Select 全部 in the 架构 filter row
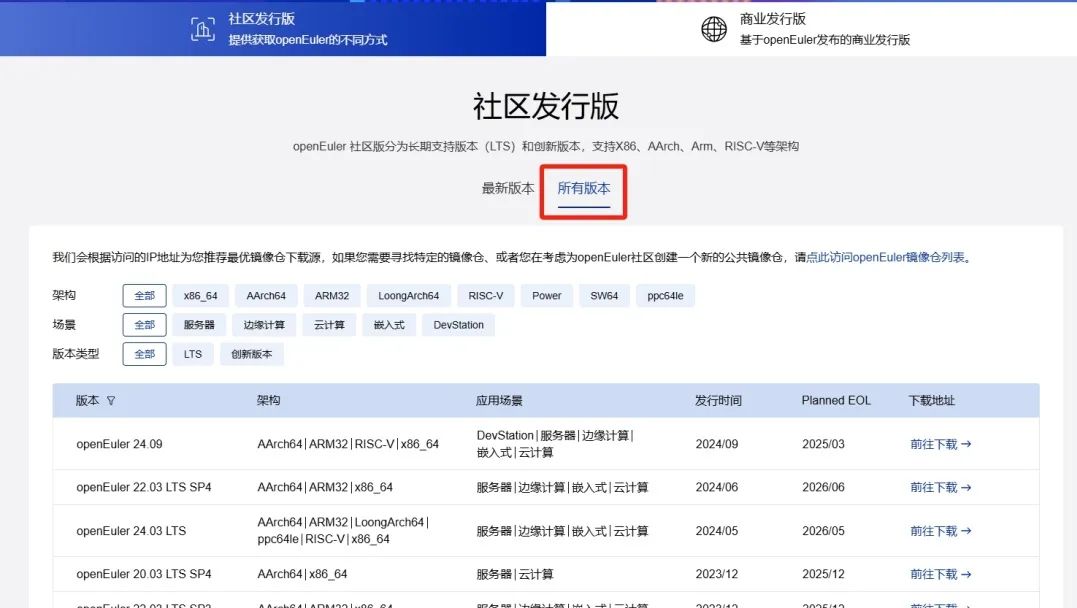 [x=144, y=295]
